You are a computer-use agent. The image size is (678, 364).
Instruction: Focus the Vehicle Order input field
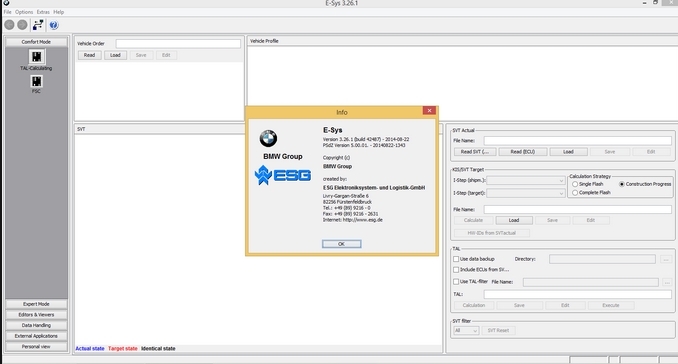[178, 44]
